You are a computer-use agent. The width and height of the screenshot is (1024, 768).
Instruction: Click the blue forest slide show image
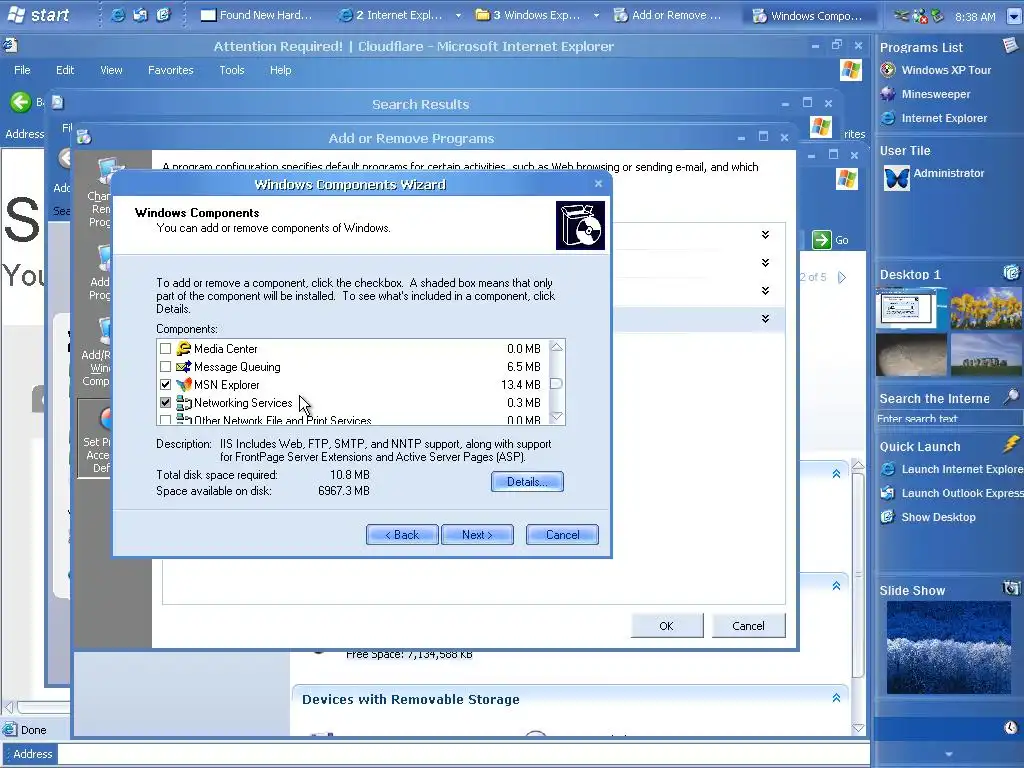[x=948, y=647]
